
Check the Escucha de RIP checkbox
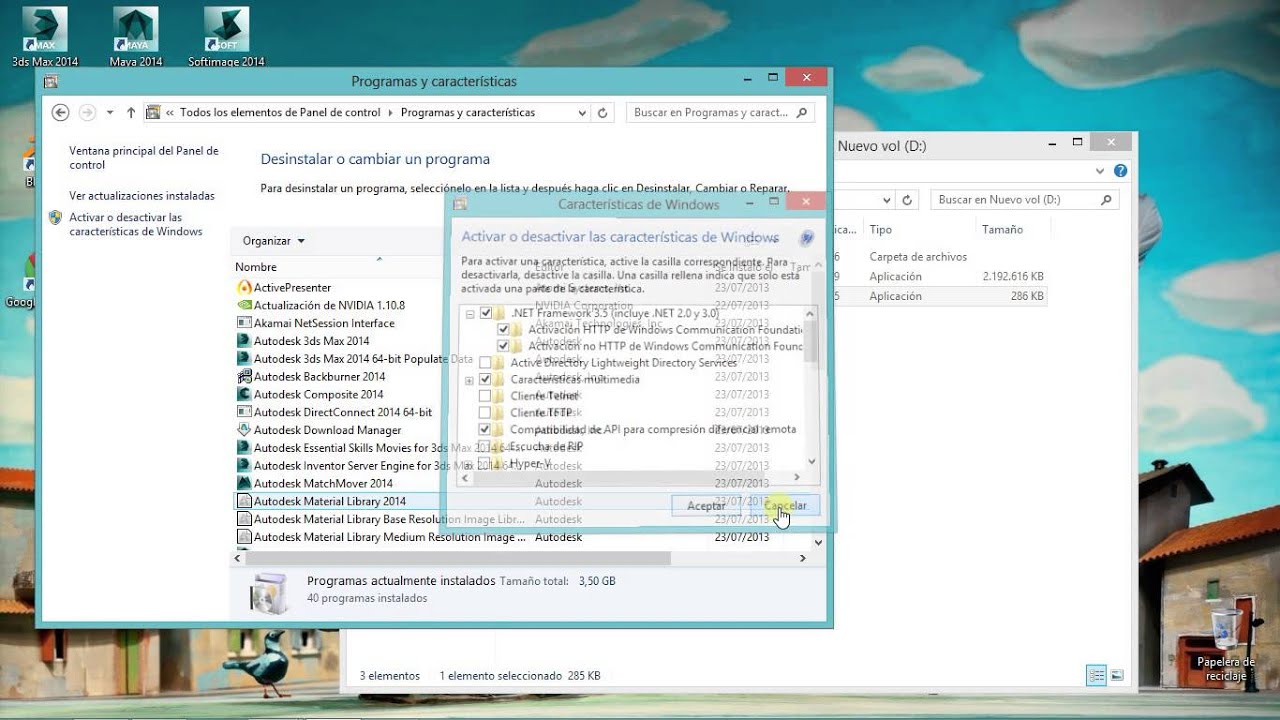tap(485, 447)
